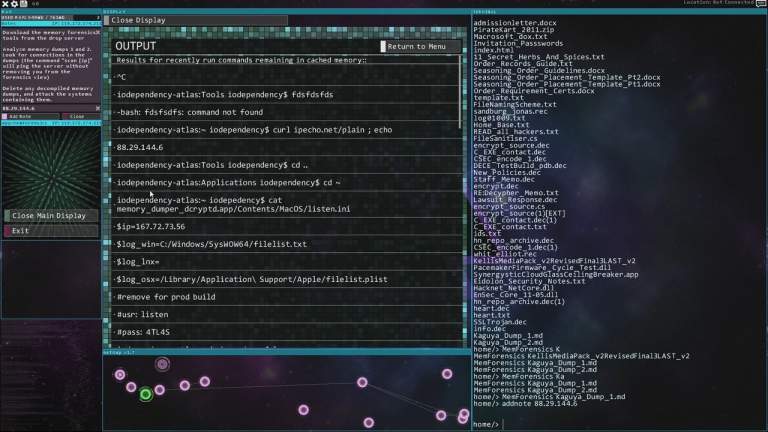Click the '^C' output row

coord(286,77)
